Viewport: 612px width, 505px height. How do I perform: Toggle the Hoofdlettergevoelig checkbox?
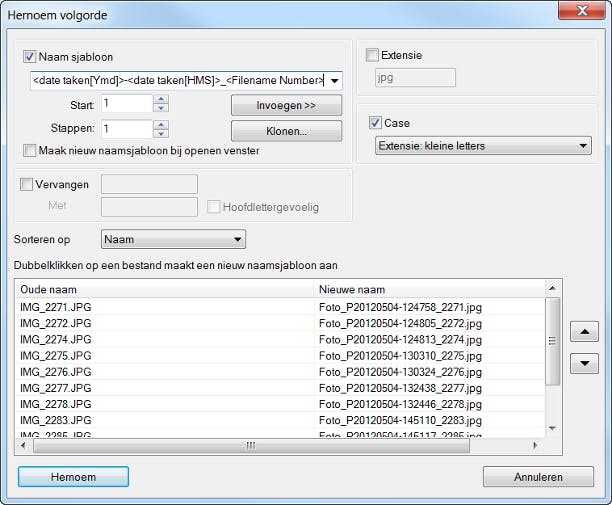pyautogui.click(x=213, y=207)
